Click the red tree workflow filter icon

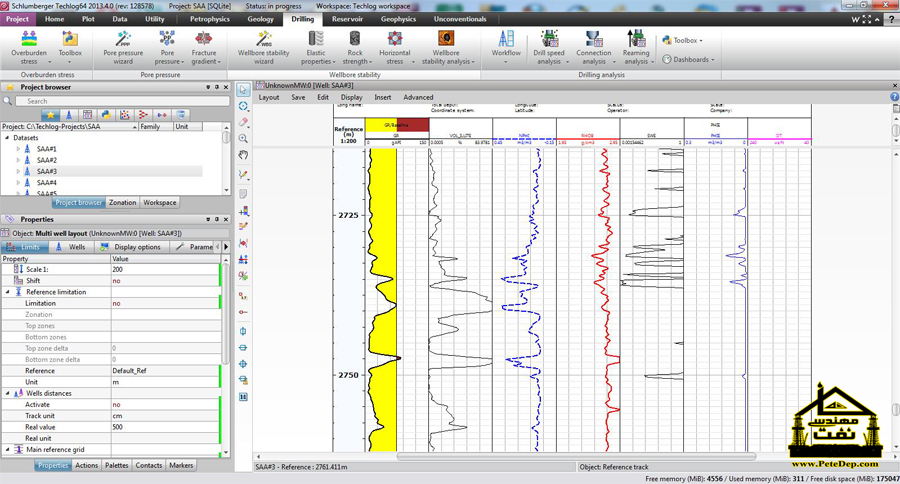click(143, 115)
